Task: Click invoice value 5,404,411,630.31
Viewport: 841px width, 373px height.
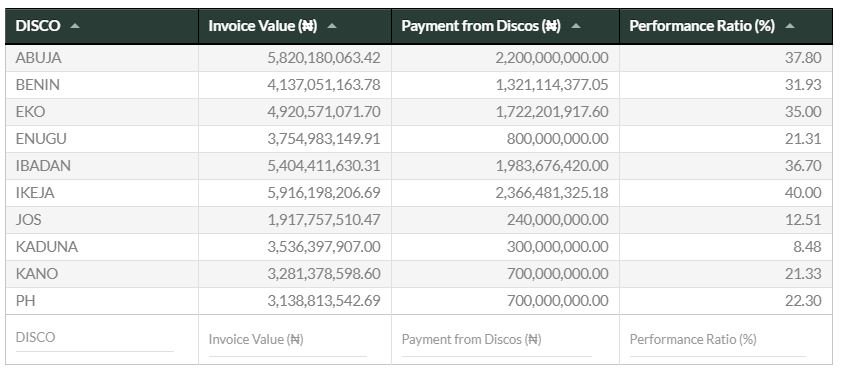Action: click(324, 166)
